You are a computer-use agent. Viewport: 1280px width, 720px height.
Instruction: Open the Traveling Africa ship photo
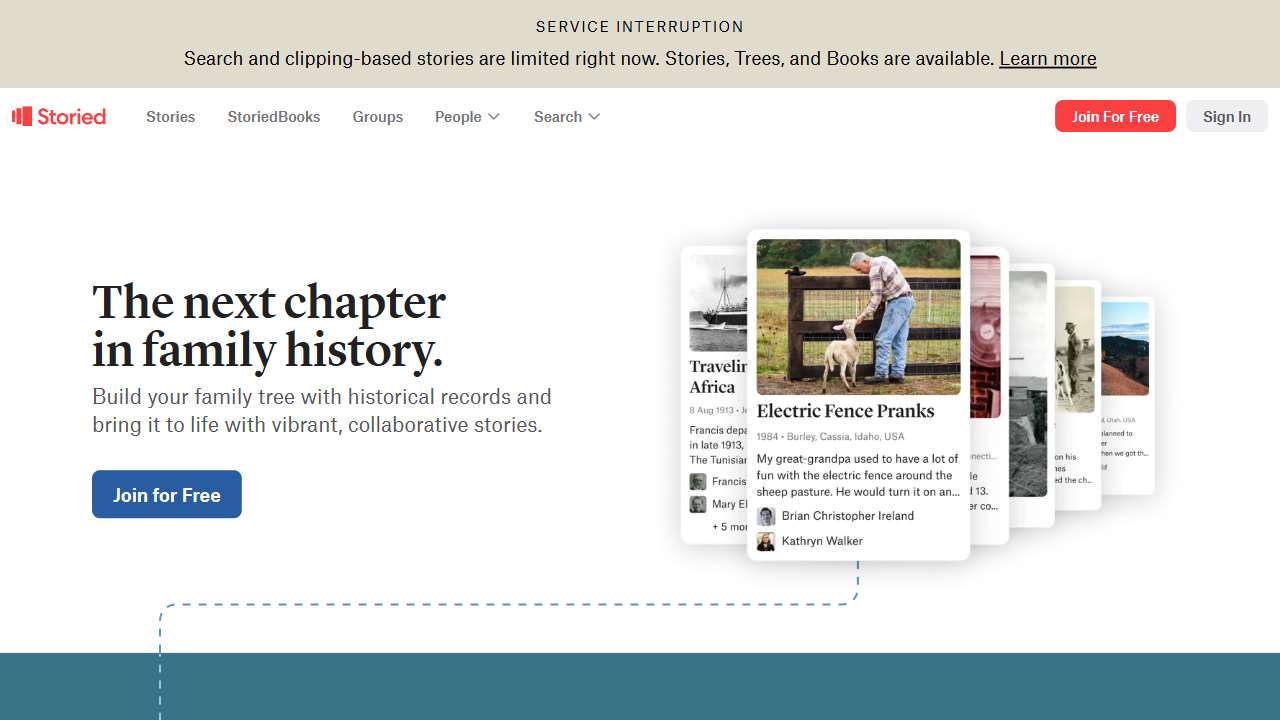718,302
